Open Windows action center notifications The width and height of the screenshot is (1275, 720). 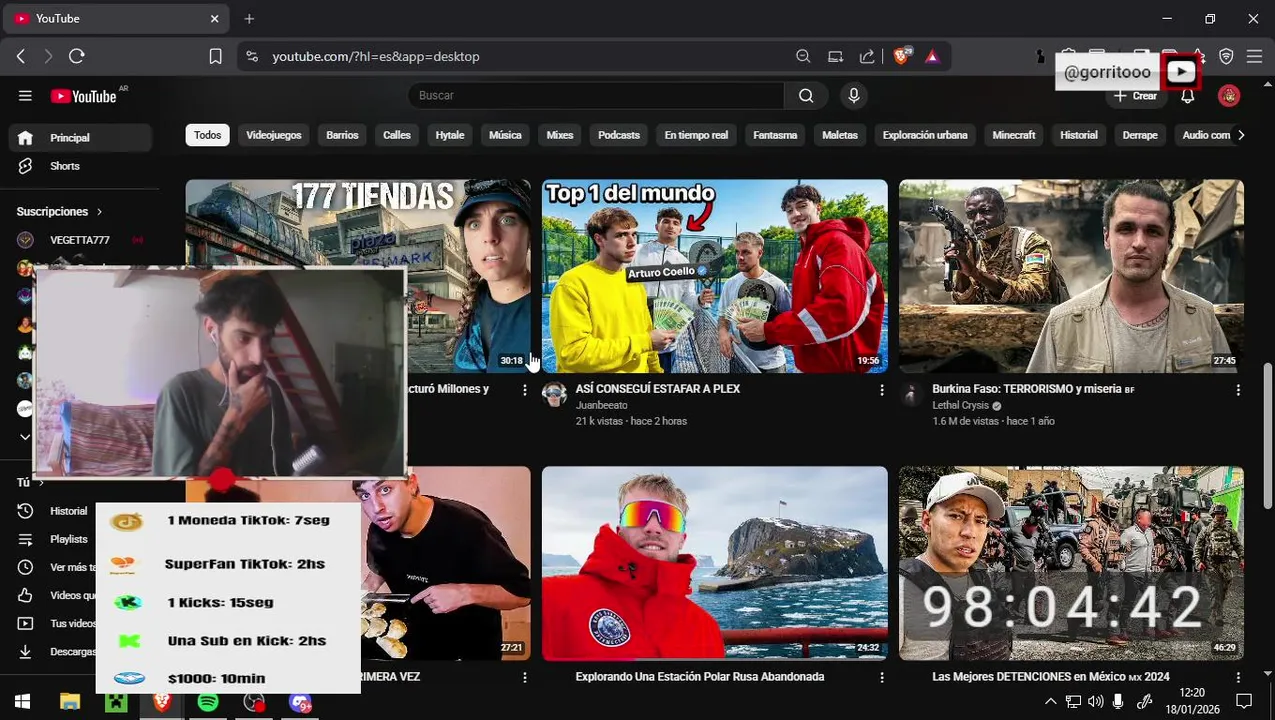pyautogui.click(x=1244, y=702)
